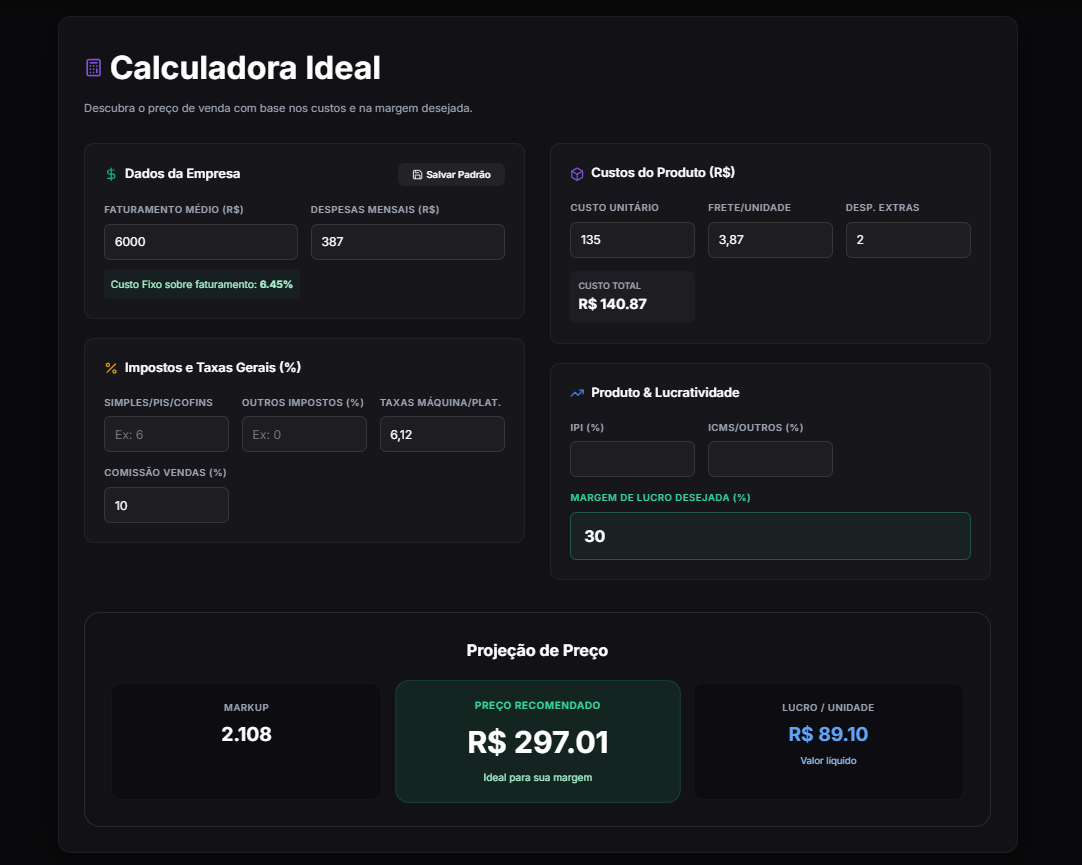Click the Despesas Mensais field showing 387
Screen dimensions: 1082x865
point(407,241)
